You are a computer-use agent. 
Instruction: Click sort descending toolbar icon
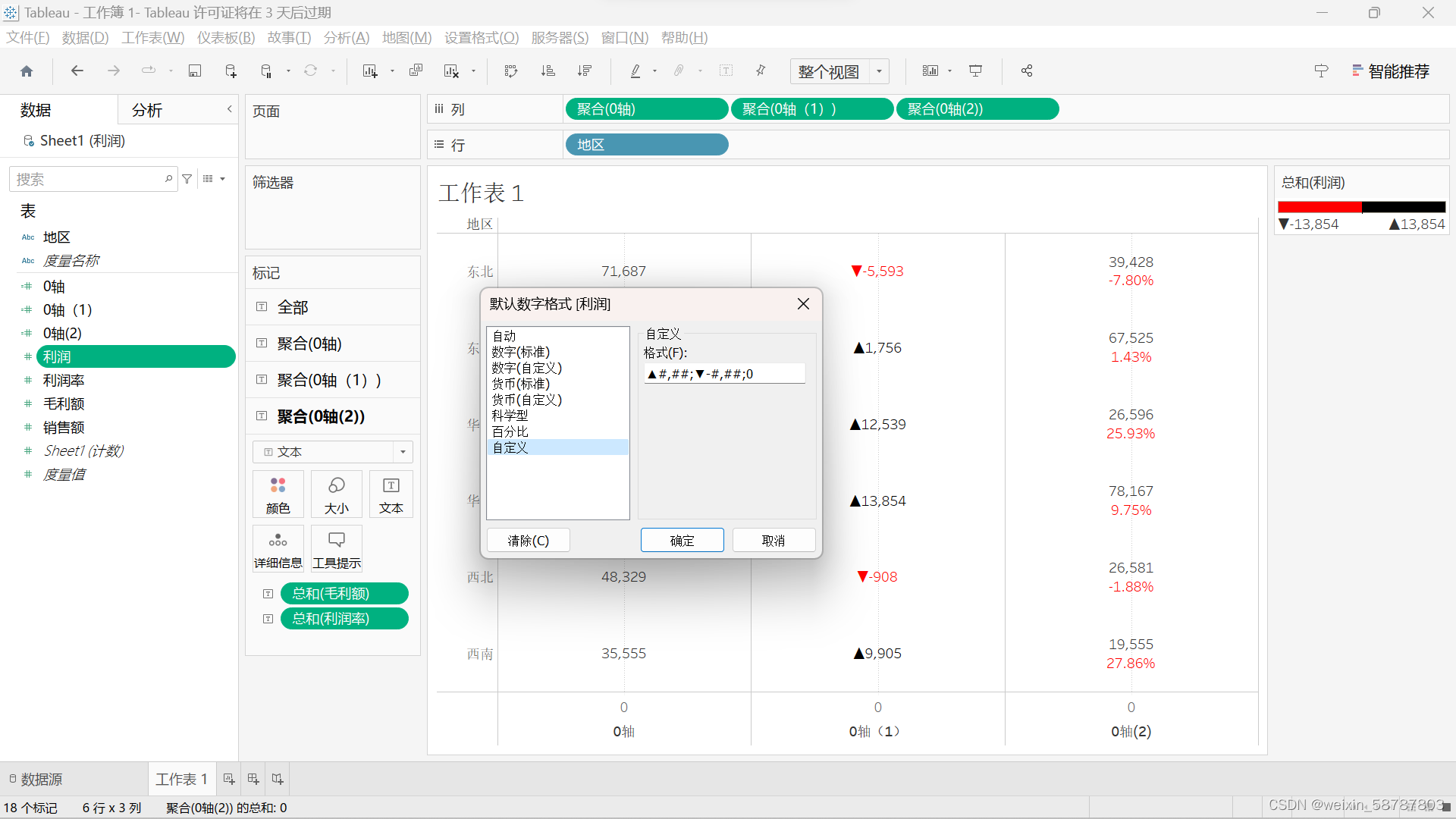584,71
